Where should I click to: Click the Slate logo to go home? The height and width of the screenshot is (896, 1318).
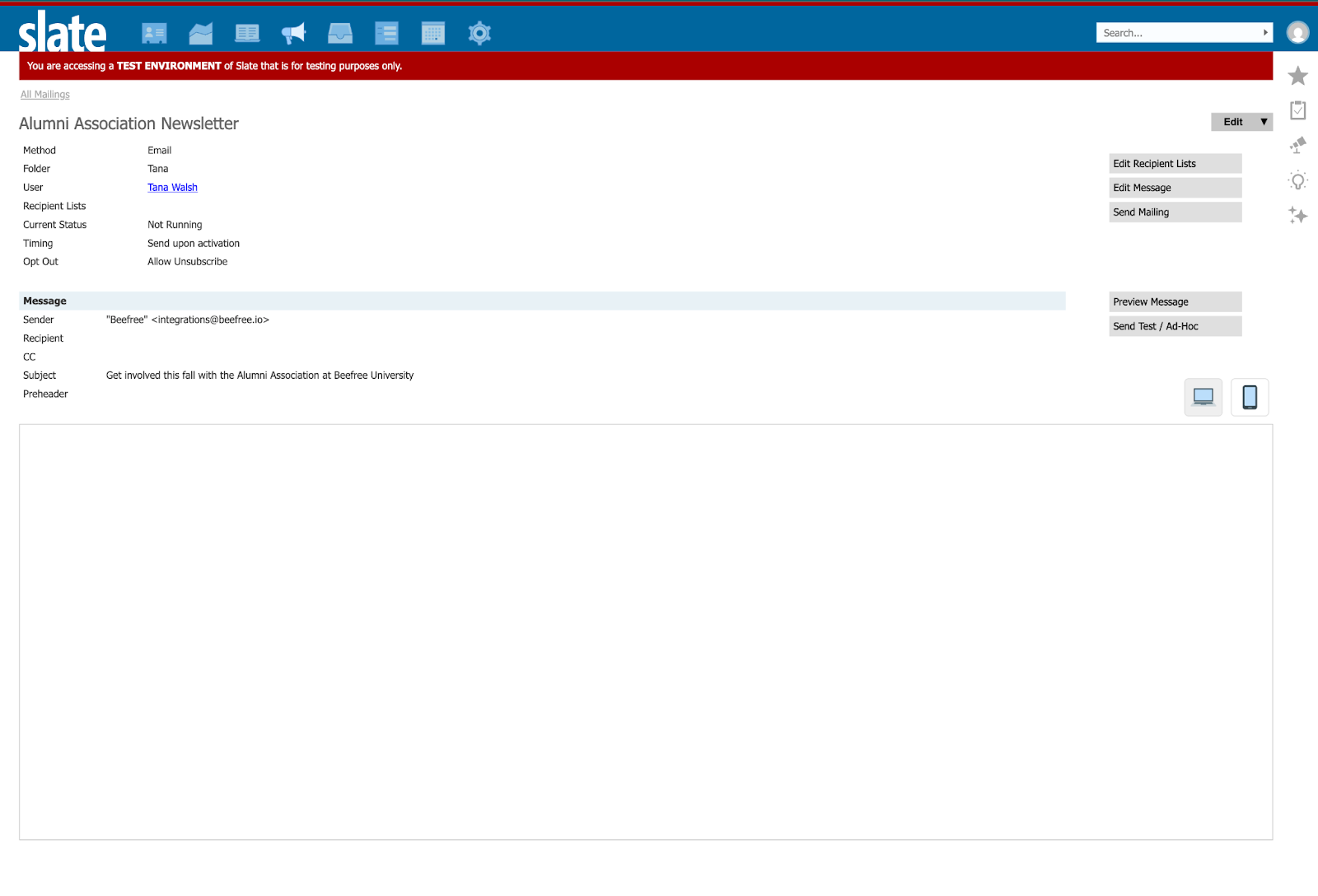pyautogui.click(x=63, y=31)
